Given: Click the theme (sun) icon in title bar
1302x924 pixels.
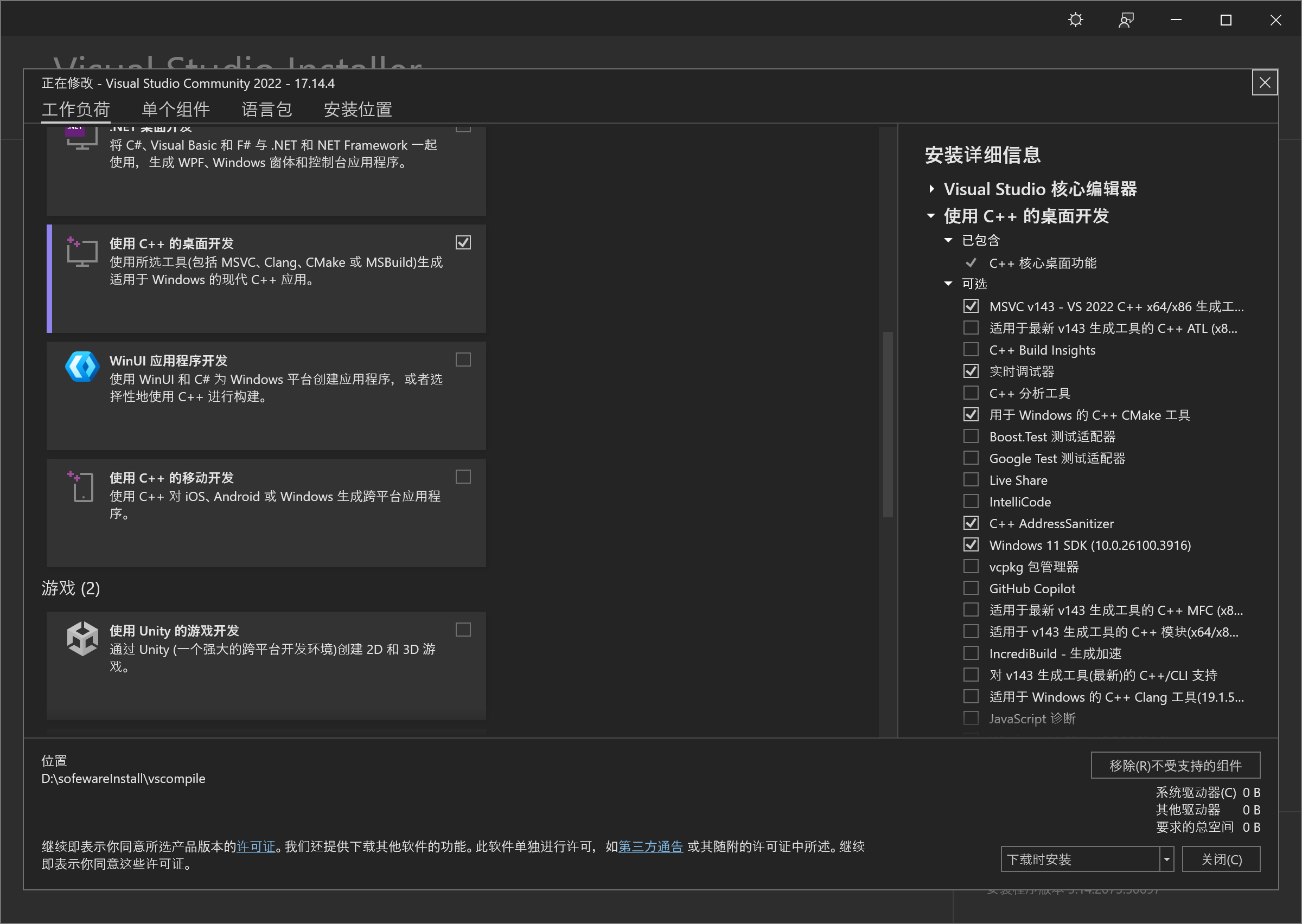Looking at the screenshot, I should tap(1076, 20).
